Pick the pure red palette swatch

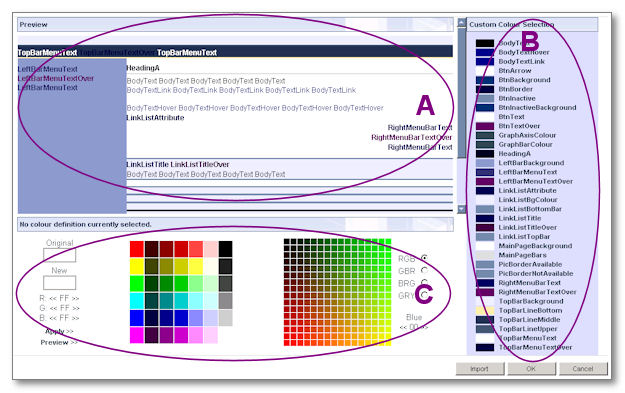click(137, 249)
